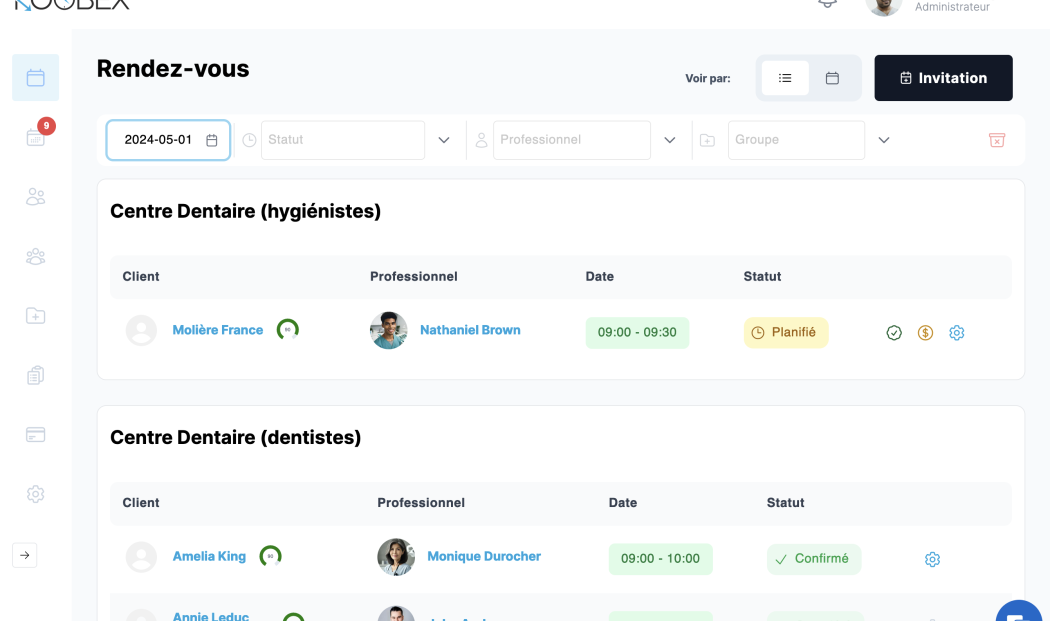Open the date picker calendar icon

(x=212, y=140)
